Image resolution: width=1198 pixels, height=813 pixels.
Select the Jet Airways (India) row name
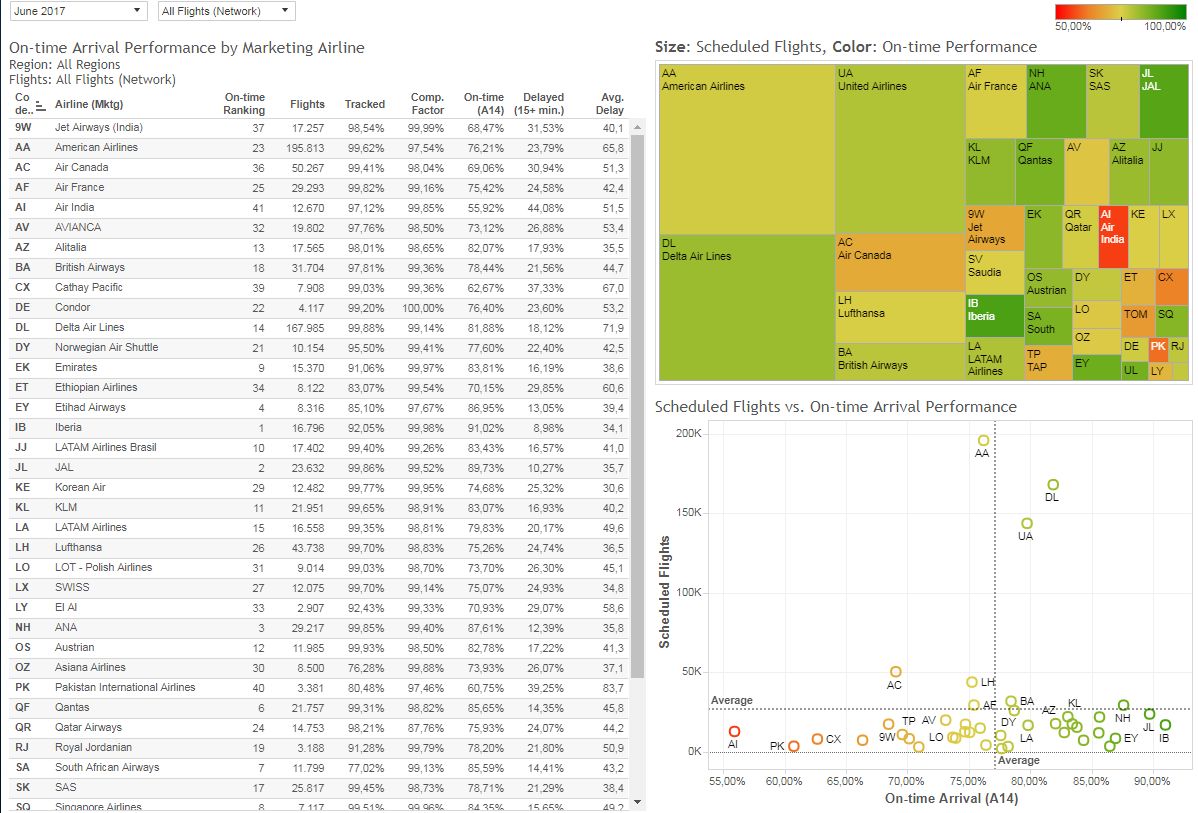pyautogui.click(x=99, y=128)
